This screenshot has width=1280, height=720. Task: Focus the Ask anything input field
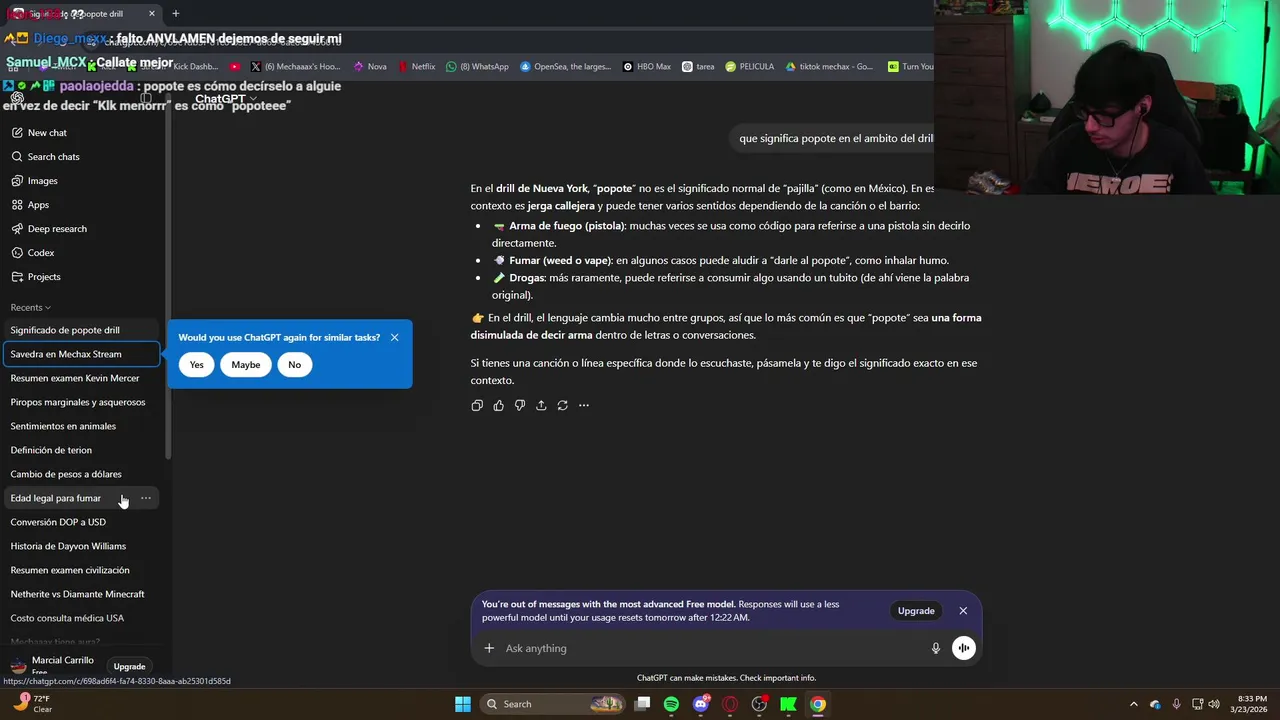pyautogui.click(x=715, y=648)
